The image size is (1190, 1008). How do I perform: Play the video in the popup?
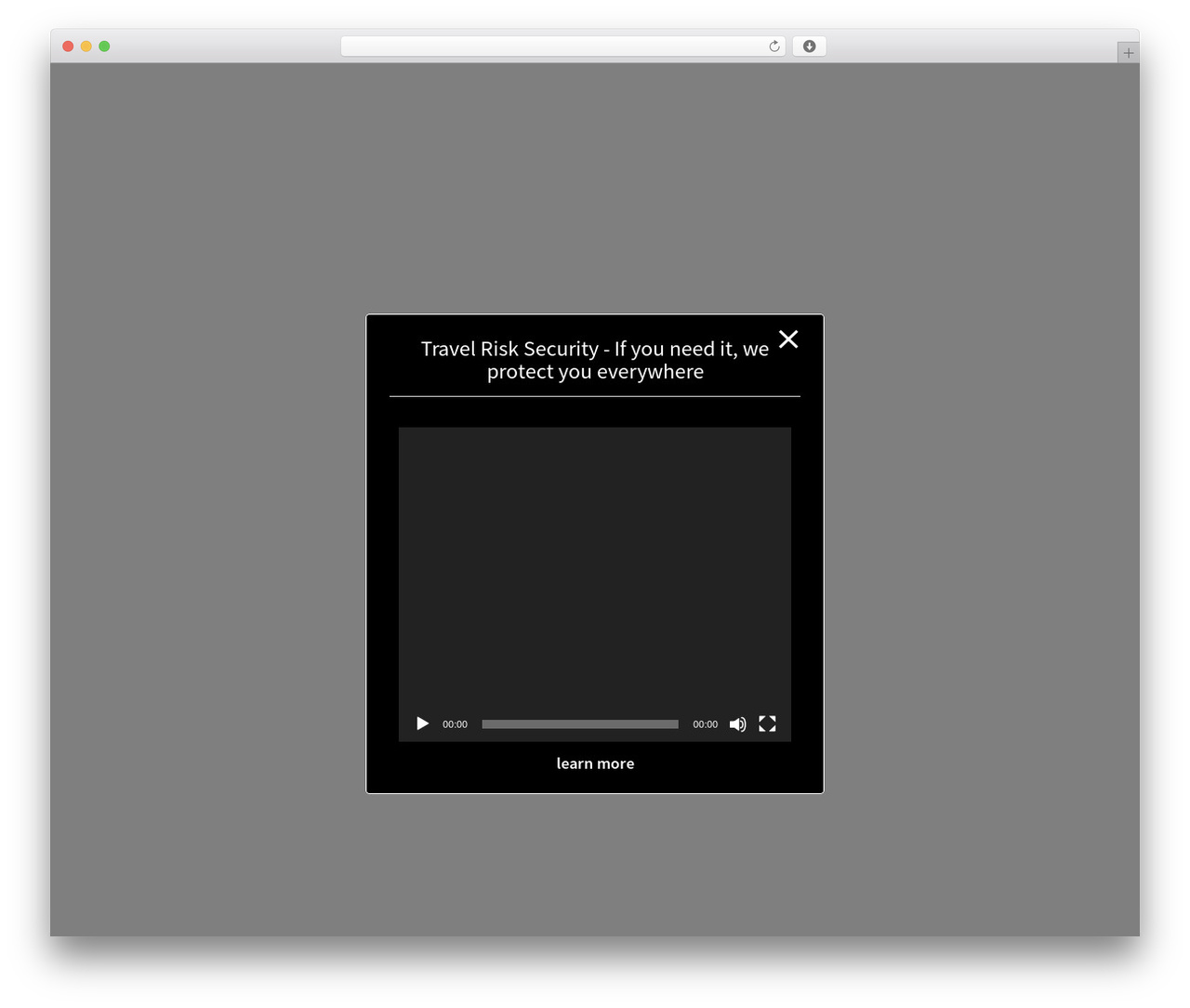[x=422, y=723]
